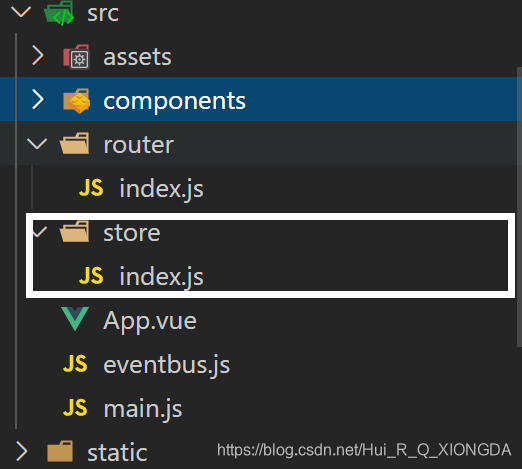Screen dimensions: 522x469
Task: Click the store open-folder icon
Action: (74, 231)
